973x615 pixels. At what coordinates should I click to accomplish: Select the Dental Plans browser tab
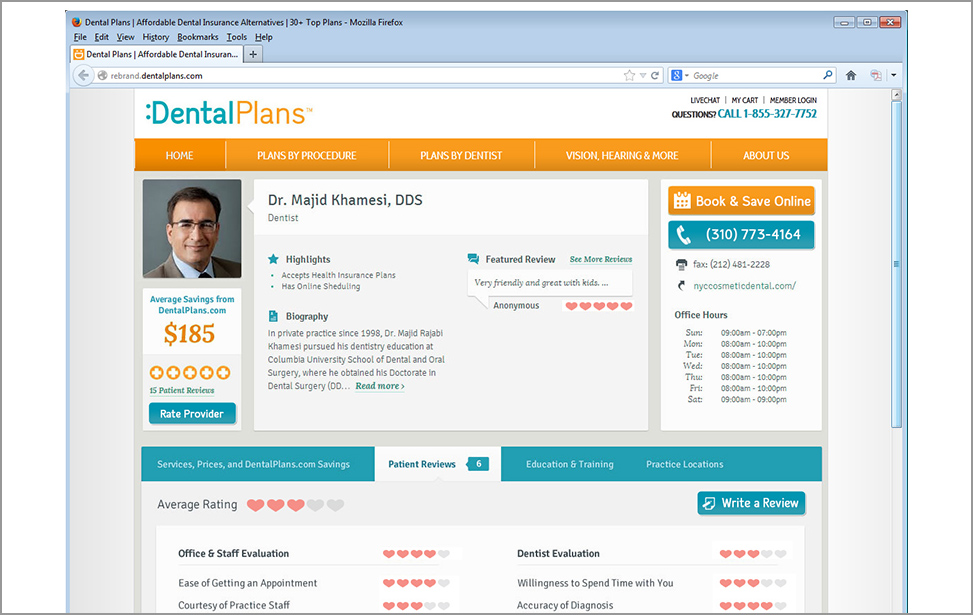(156, 54)
